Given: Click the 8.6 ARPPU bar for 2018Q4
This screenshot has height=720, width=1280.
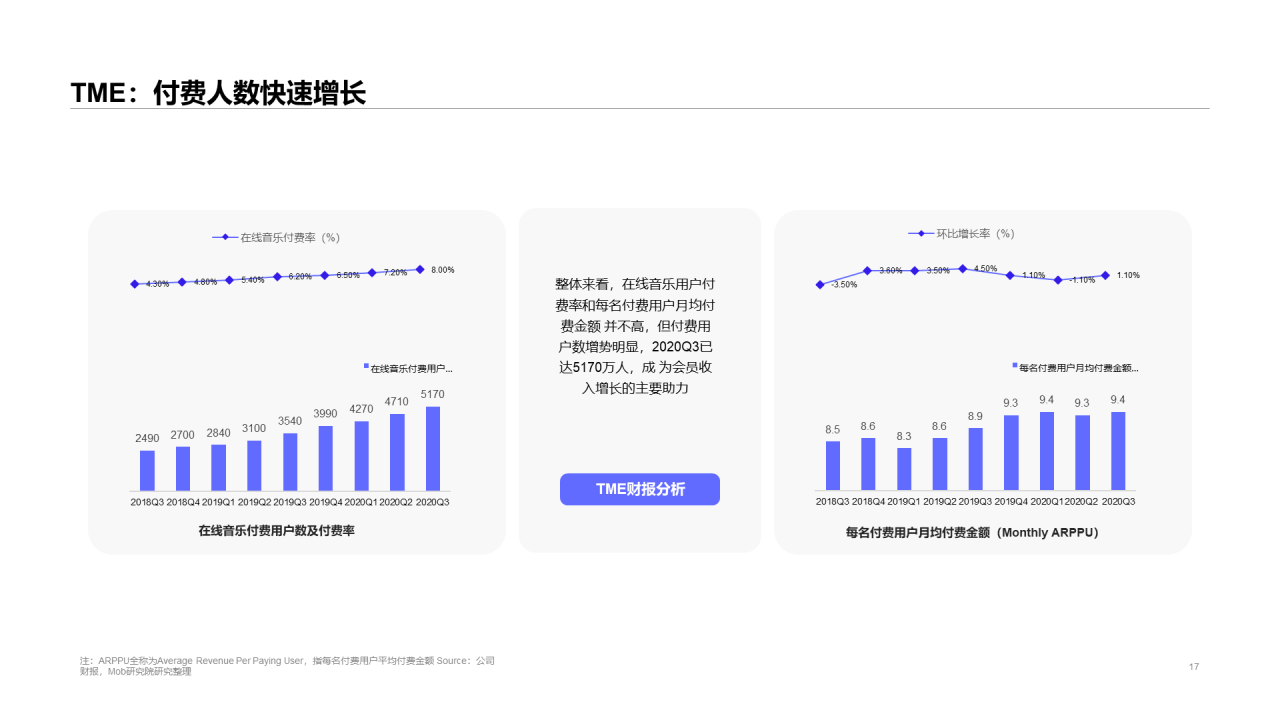Looking at the screenshot, I should tap(868, 464).
